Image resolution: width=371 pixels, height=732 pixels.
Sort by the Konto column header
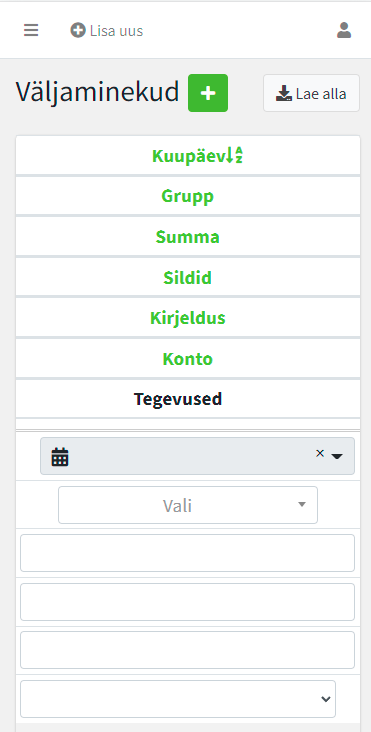point(188,359)
